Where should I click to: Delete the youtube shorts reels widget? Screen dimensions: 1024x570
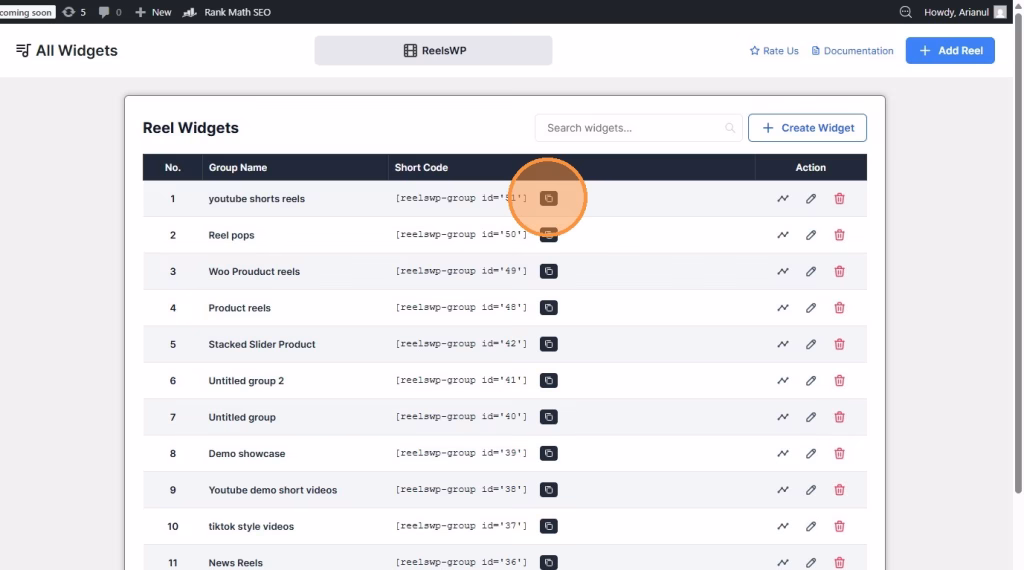[x=839, y=198]
